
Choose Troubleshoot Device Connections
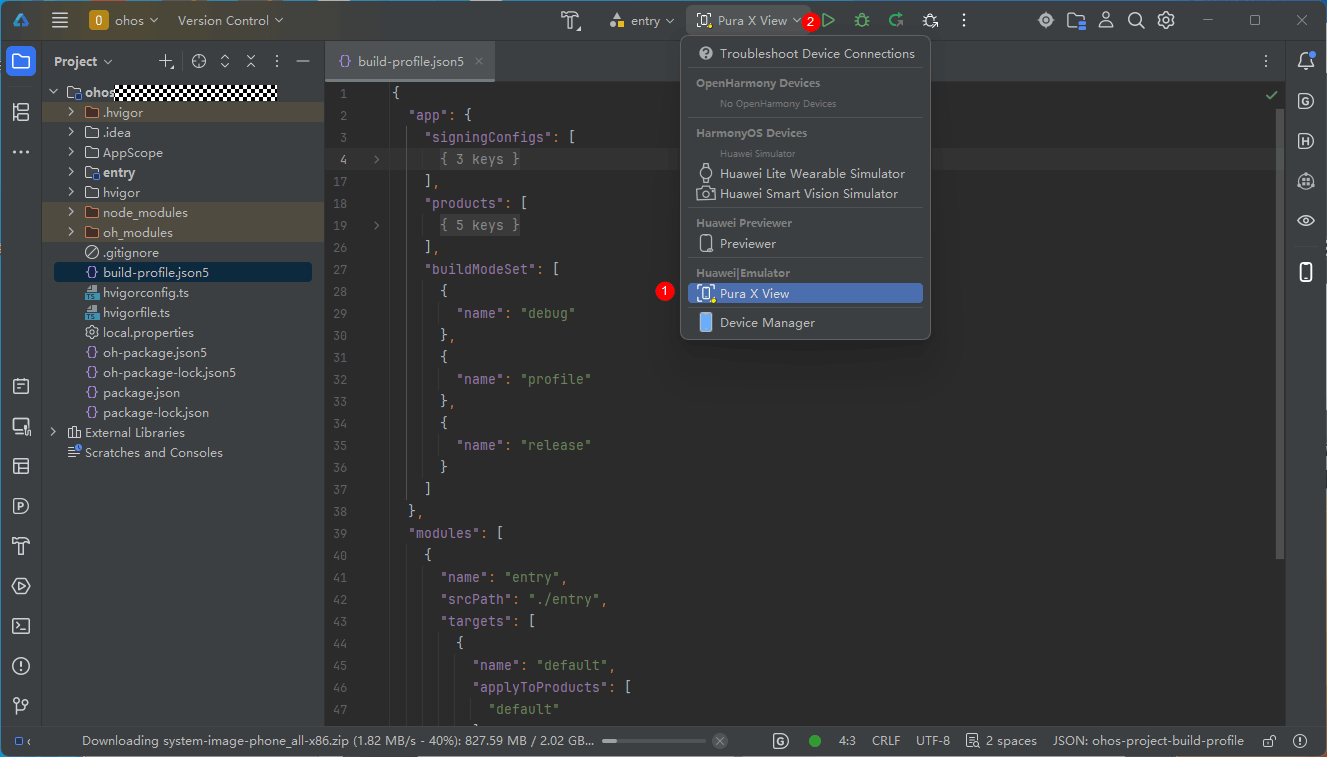(x=806, y=54)
